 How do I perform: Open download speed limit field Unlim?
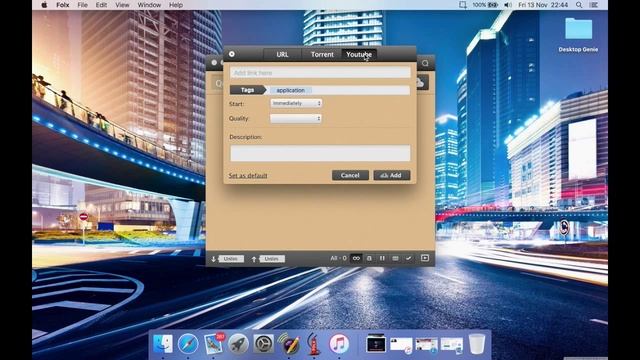tap(231, 259)
